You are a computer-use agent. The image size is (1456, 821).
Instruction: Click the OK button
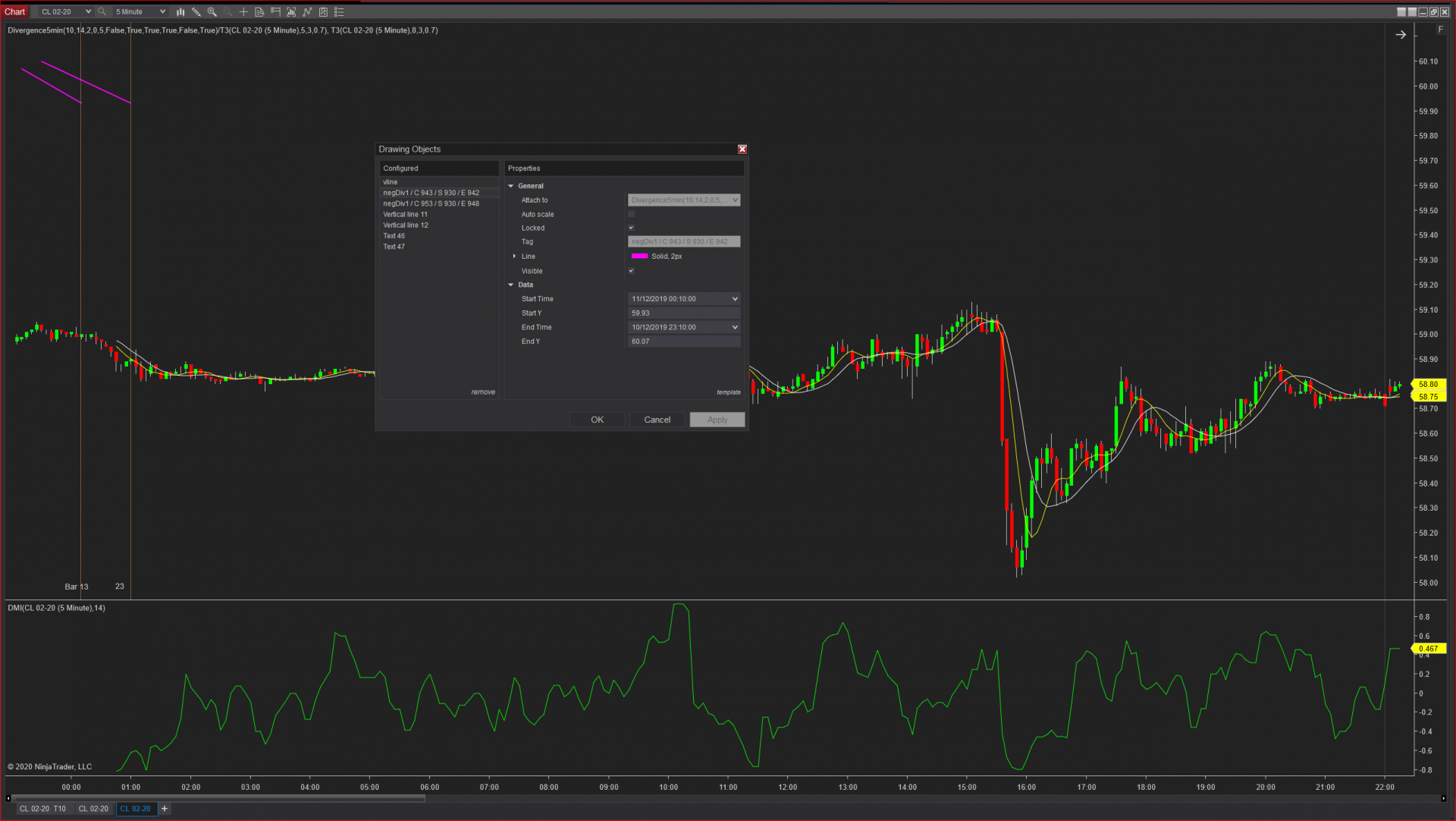[597, 420]
